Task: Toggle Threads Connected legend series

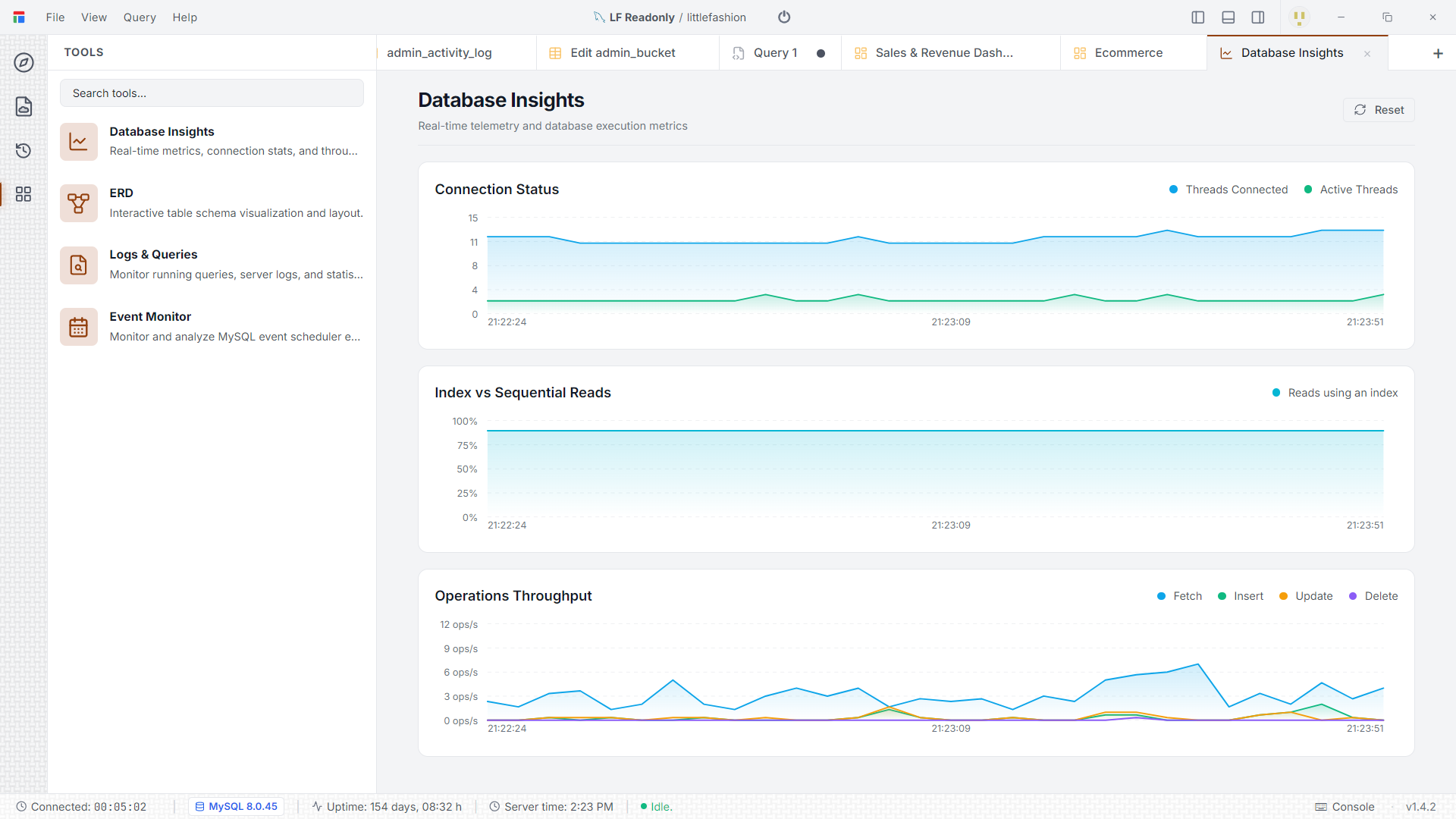Action: pos(1228,190)
